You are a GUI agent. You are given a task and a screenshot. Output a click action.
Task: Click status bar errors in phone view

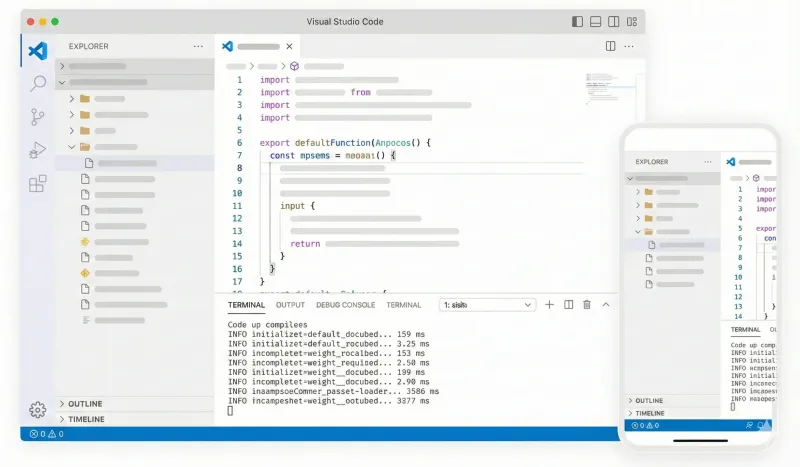tap(645, 425)
